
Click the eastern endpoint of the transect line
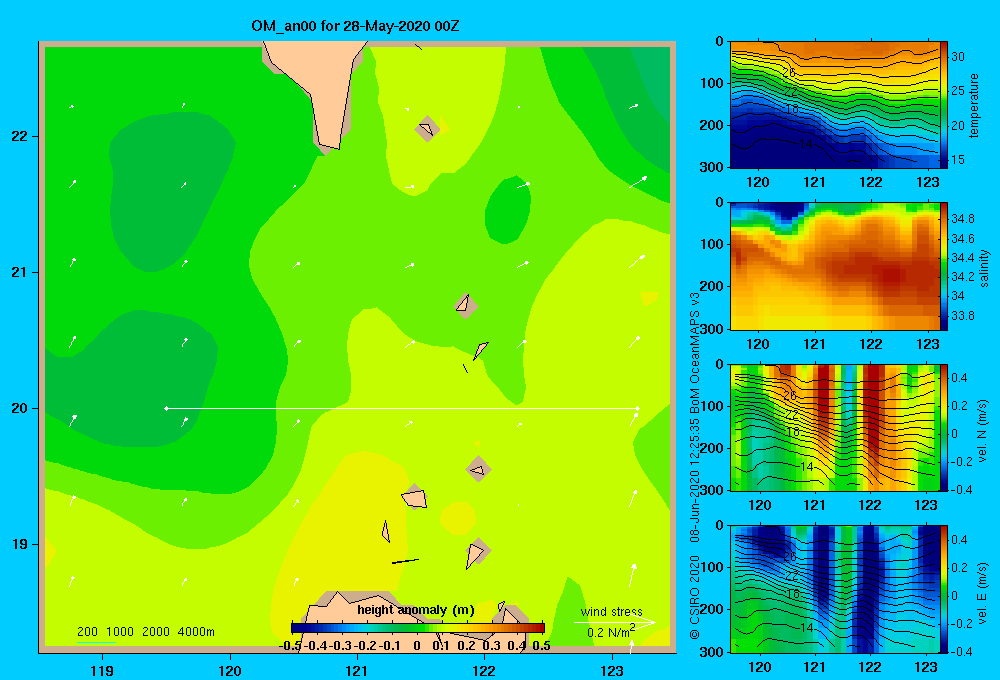pyautogui.click(x=638, y=408)
